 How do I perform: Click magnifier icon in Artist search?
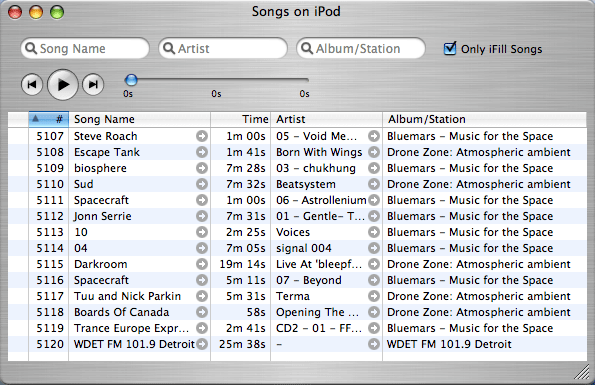[x=168, y=48]
